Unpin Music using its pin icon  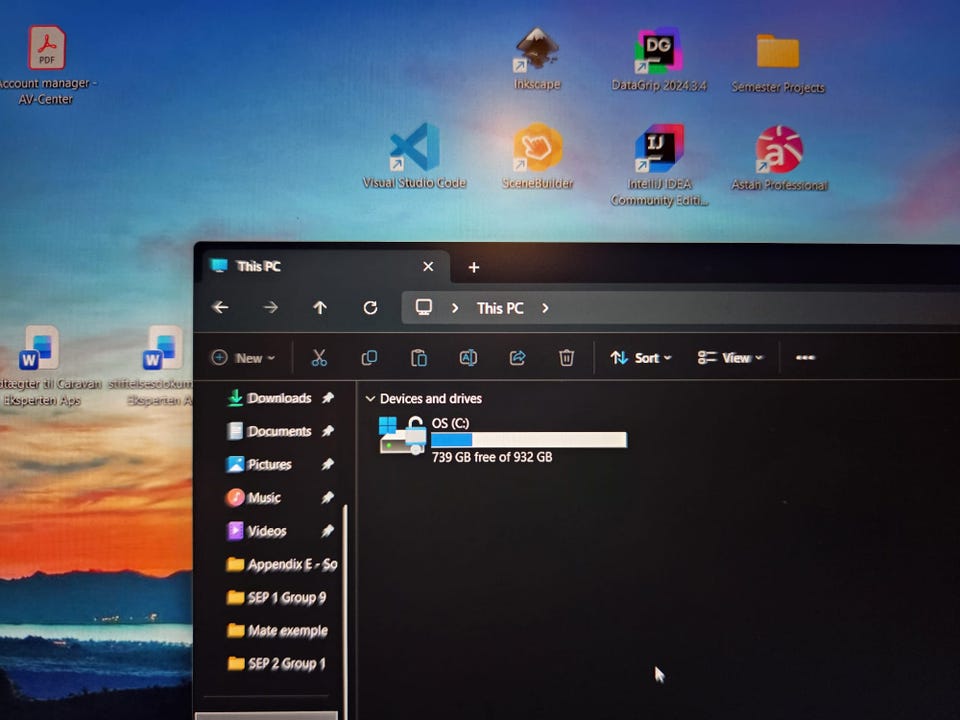click(x=328, y=497)
